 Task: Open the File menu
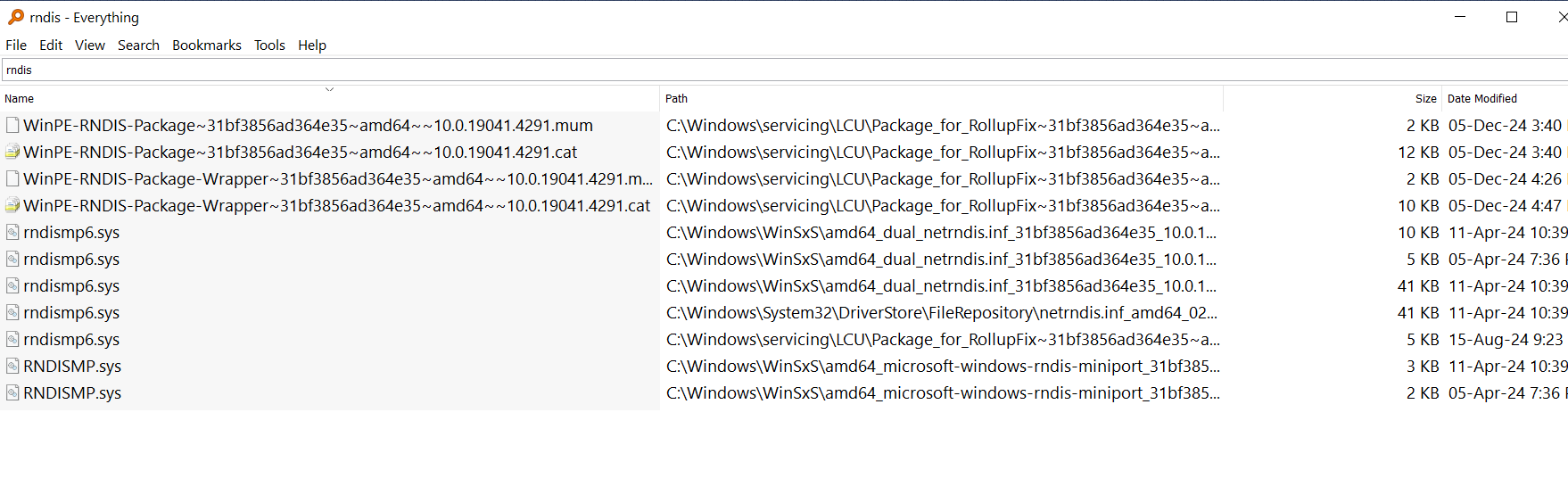(x=16, y=45)
